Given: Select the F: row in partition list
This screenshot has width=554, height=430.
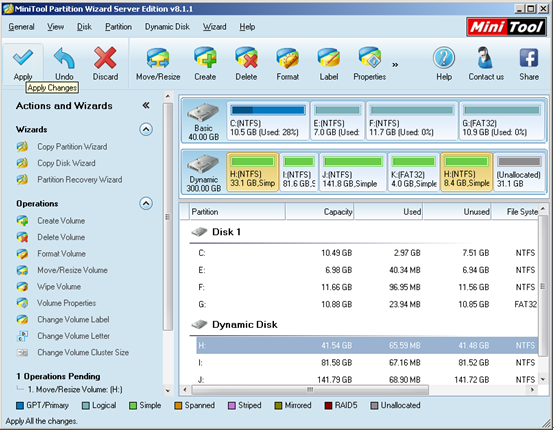Looking at the screenshot, I should pyautogui.click(x=367, y=287).
